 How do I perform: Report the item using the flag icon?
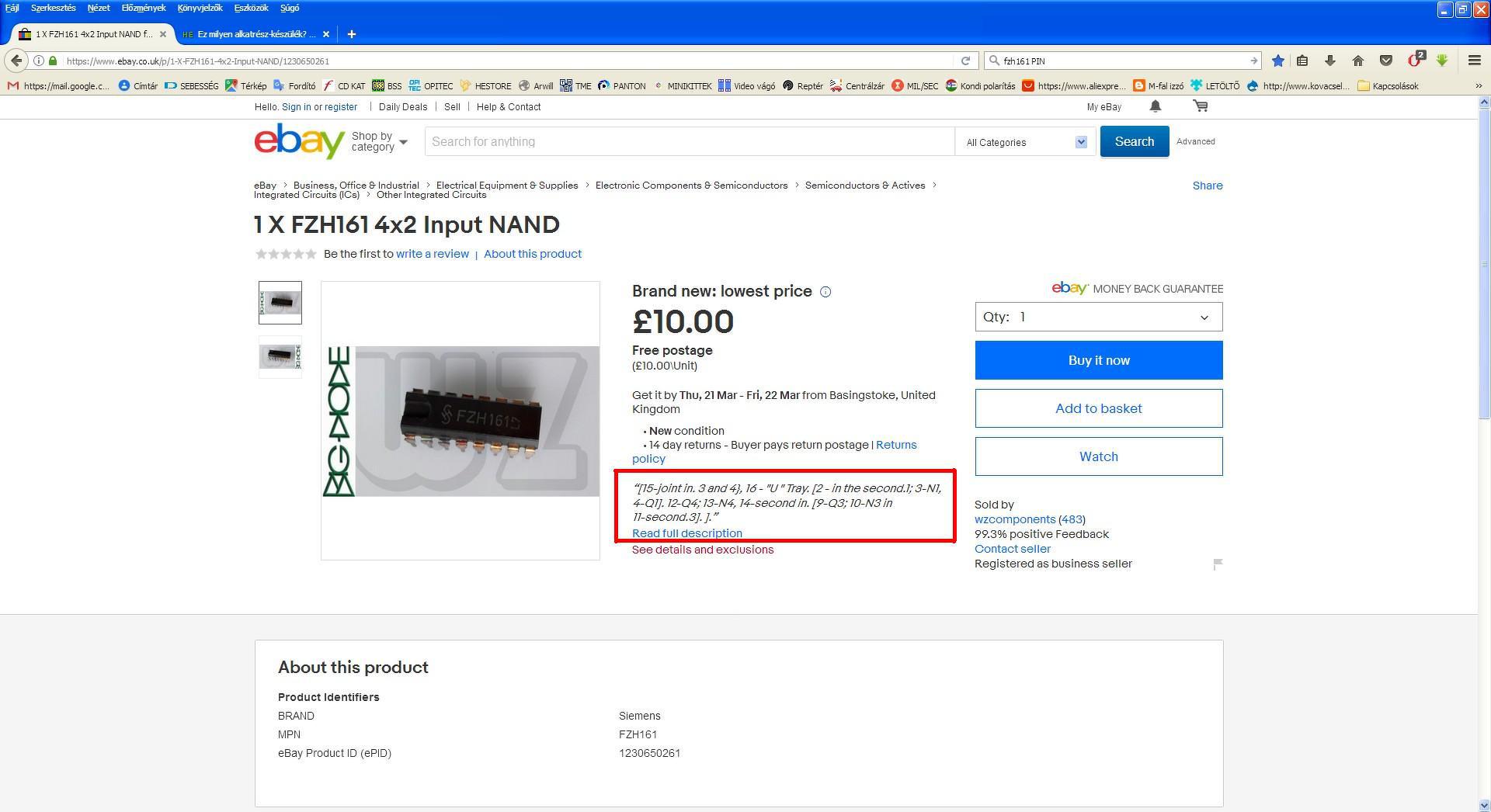tap(1218, 564)
